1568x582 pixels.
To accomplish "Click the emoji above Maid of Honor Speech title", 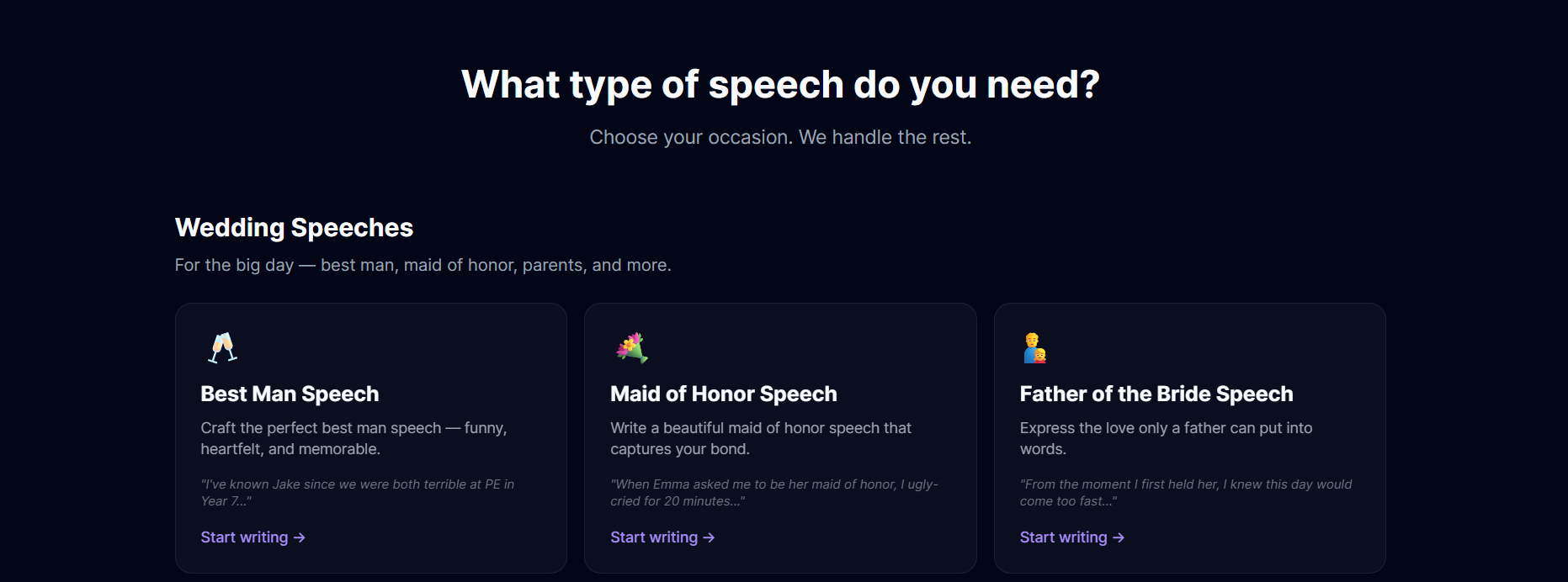I will pyautogui.click(x=630, y=346).
